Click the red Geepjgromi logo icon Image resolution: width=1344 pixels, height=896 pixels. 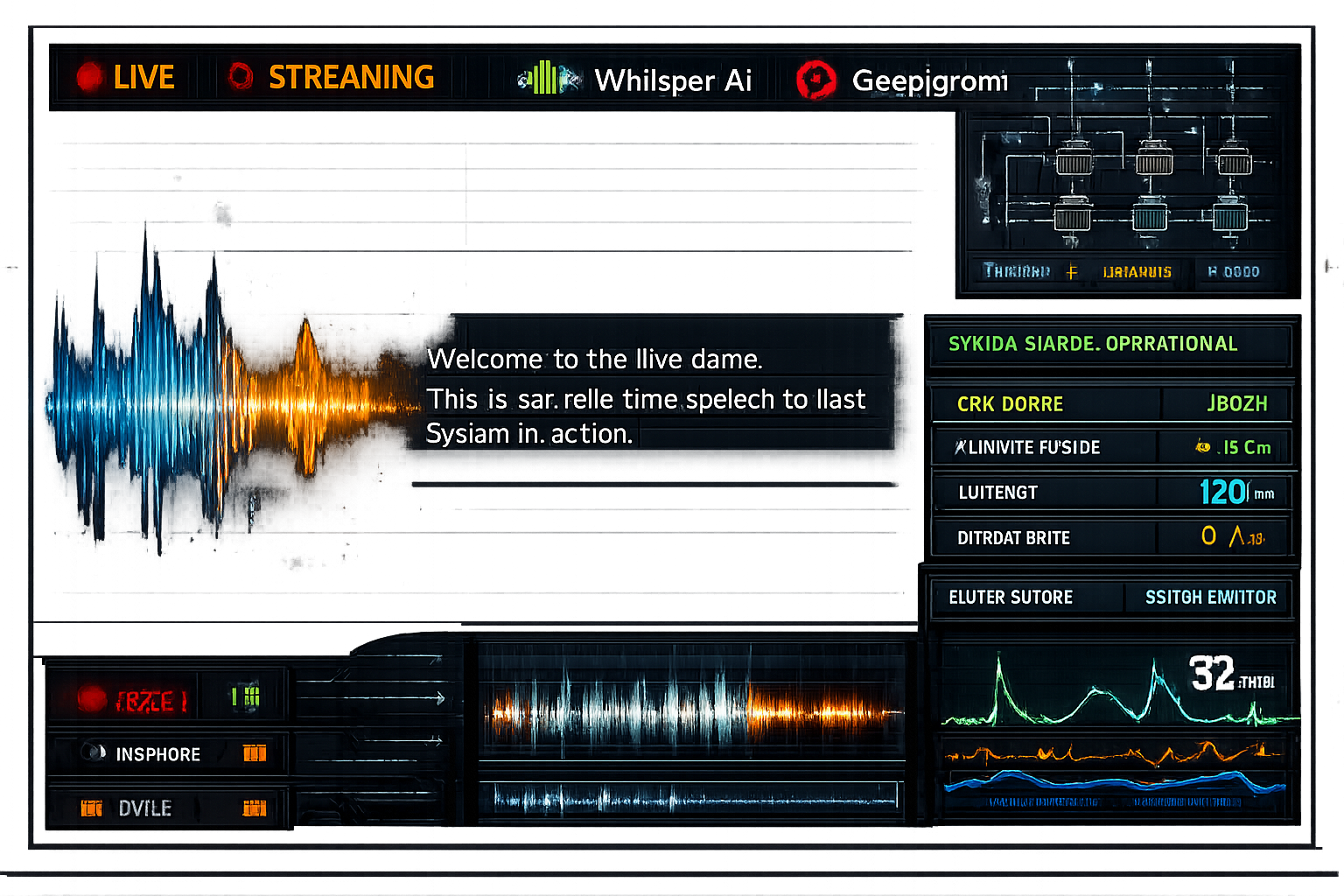point(815,80)
